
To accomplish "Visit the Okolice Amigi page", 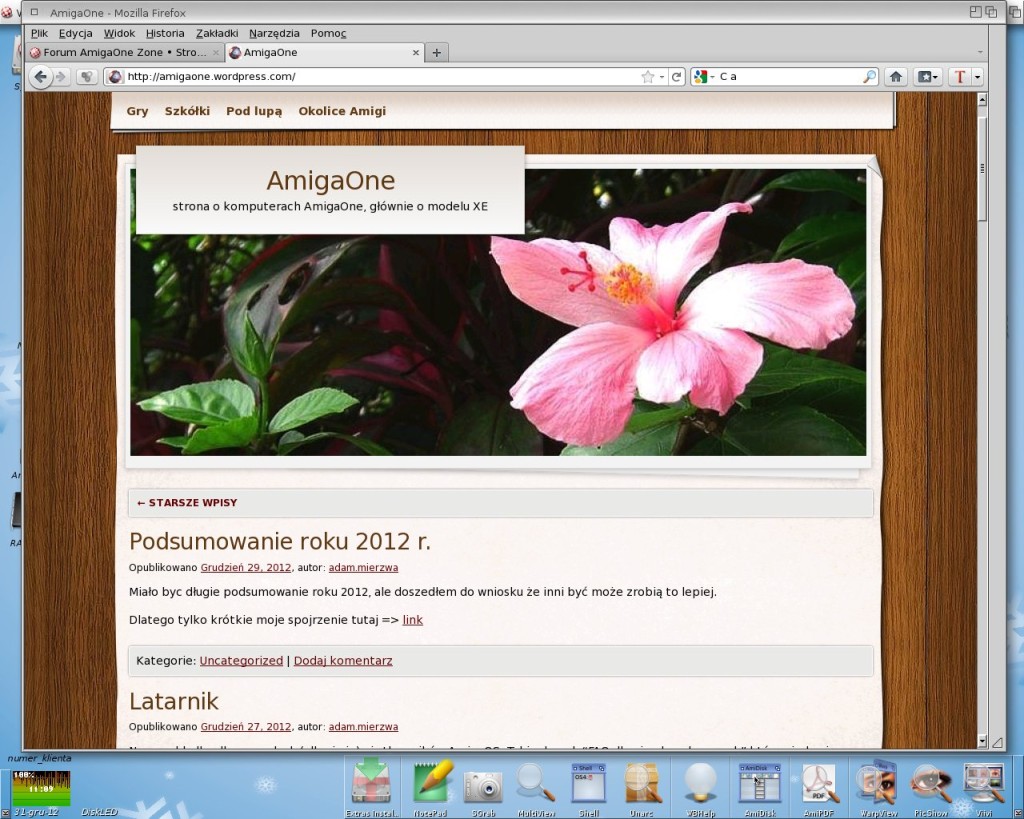I will (342, 111).
